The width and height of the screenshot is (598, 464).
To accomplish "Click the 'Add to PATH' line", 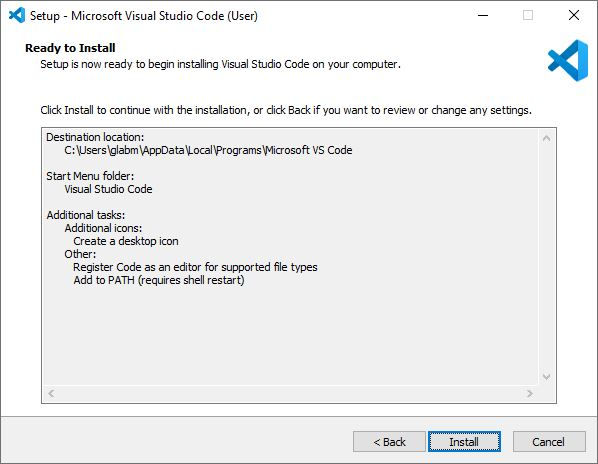I will 159,280.
